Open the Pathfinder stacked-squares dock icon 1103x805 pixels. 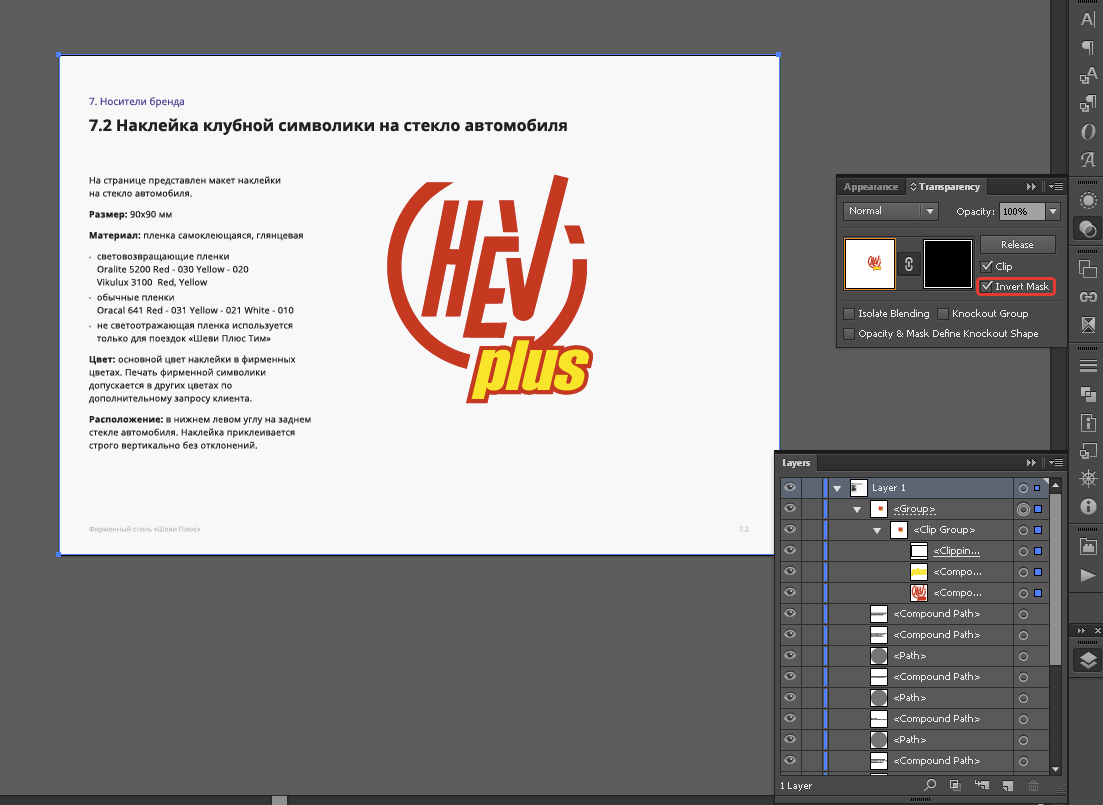(x=1088, y=394)
